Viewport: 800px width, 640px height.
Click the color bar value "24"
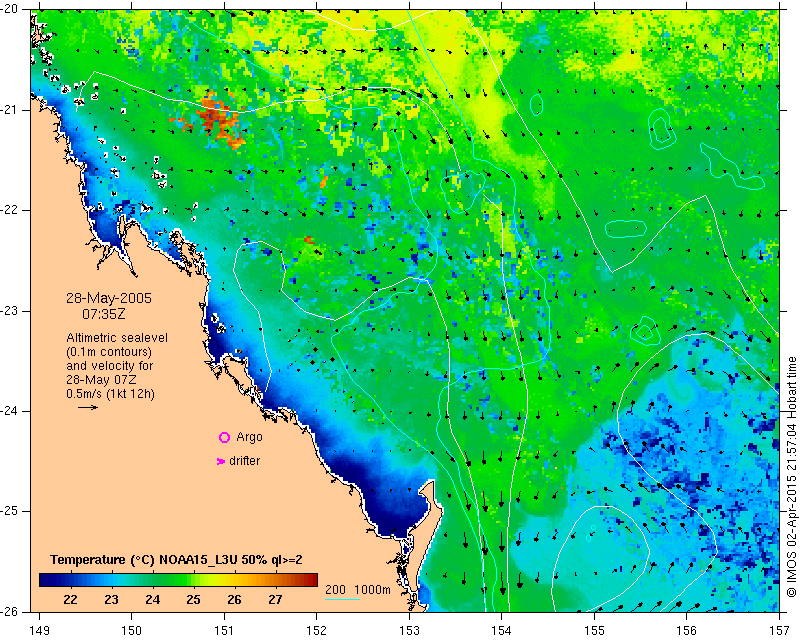[152, 599]
